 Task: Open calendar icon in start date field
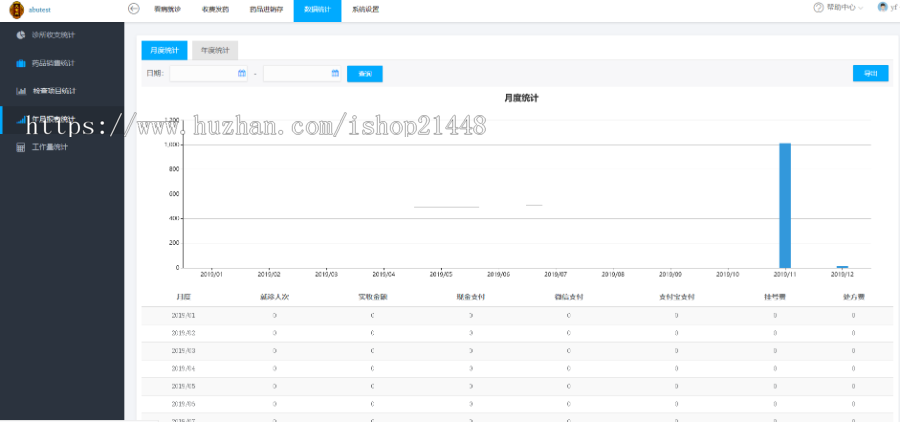242,73
